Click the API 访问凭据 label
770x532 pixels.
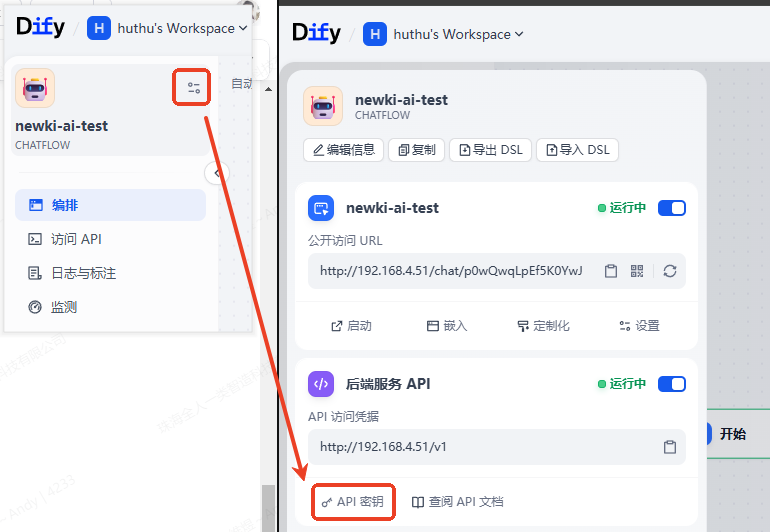click(343, 417)
